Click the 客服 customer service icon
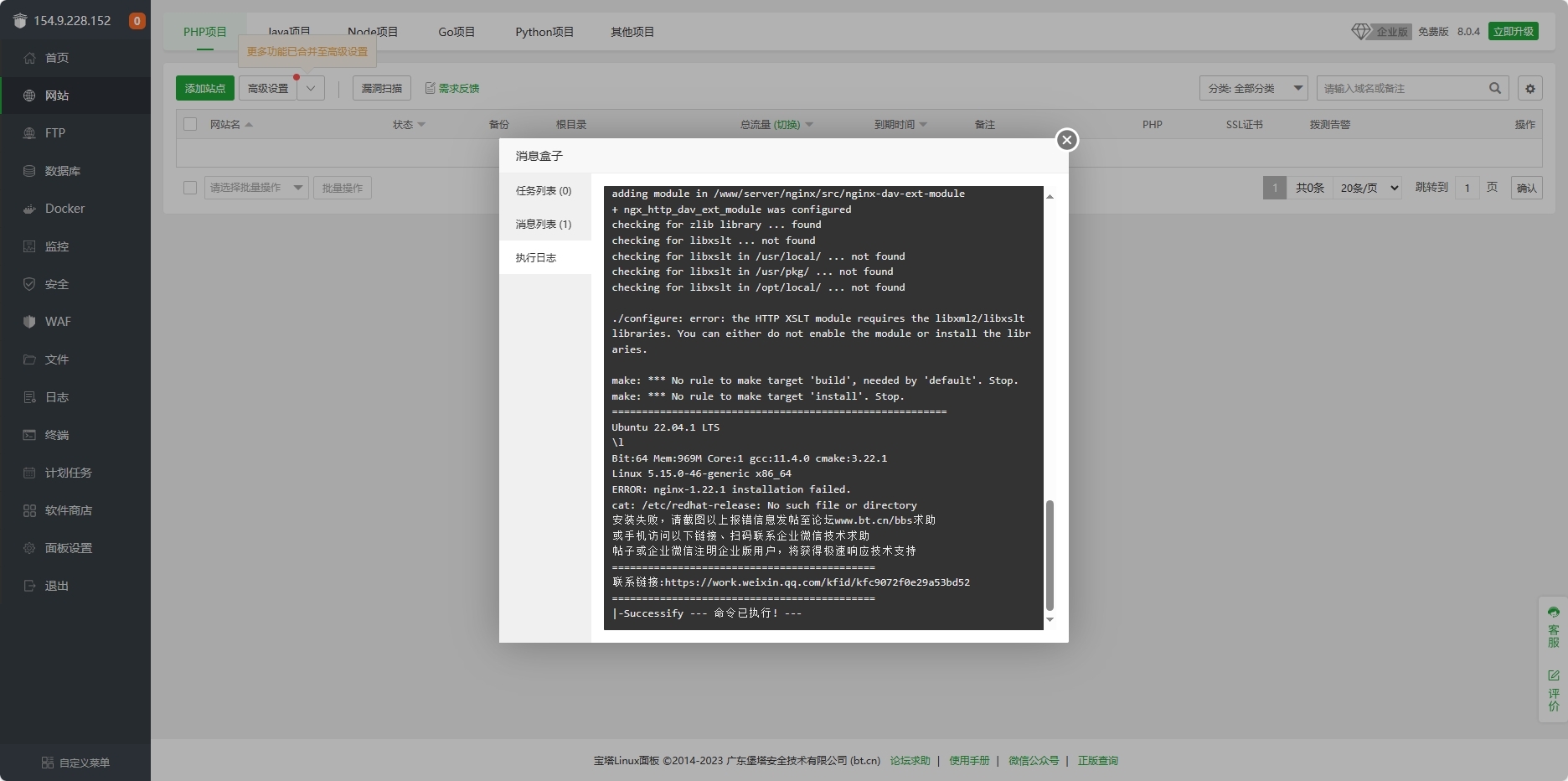This screenshot has width=1568, height=781. click(1554, 613)
